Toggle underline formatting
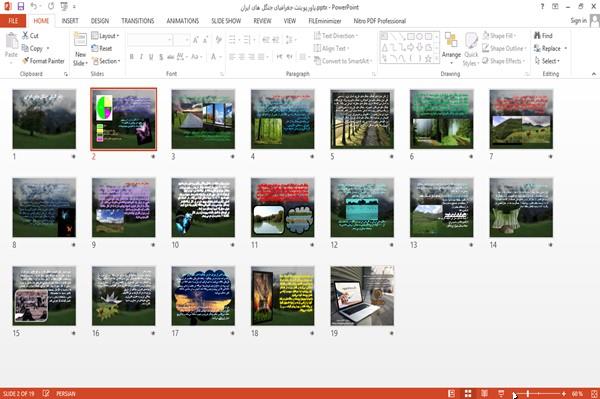 pos(151,57)
